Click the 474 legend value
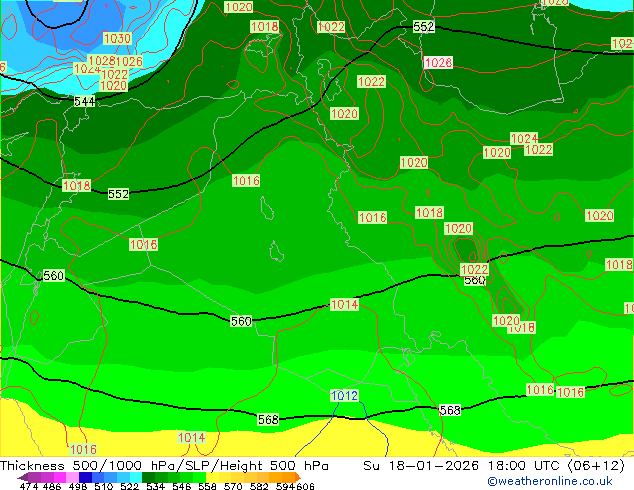 (28, 486)
